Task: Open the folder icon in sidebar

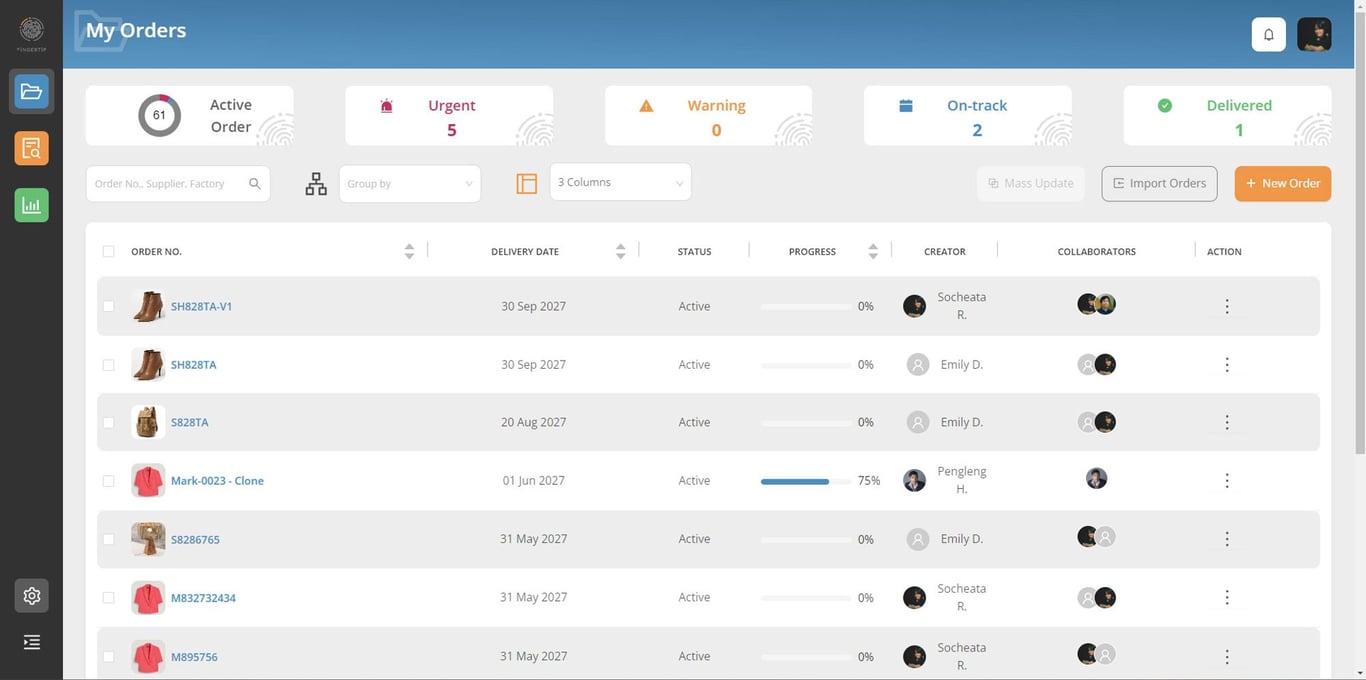Action: [x=31, y=92]
